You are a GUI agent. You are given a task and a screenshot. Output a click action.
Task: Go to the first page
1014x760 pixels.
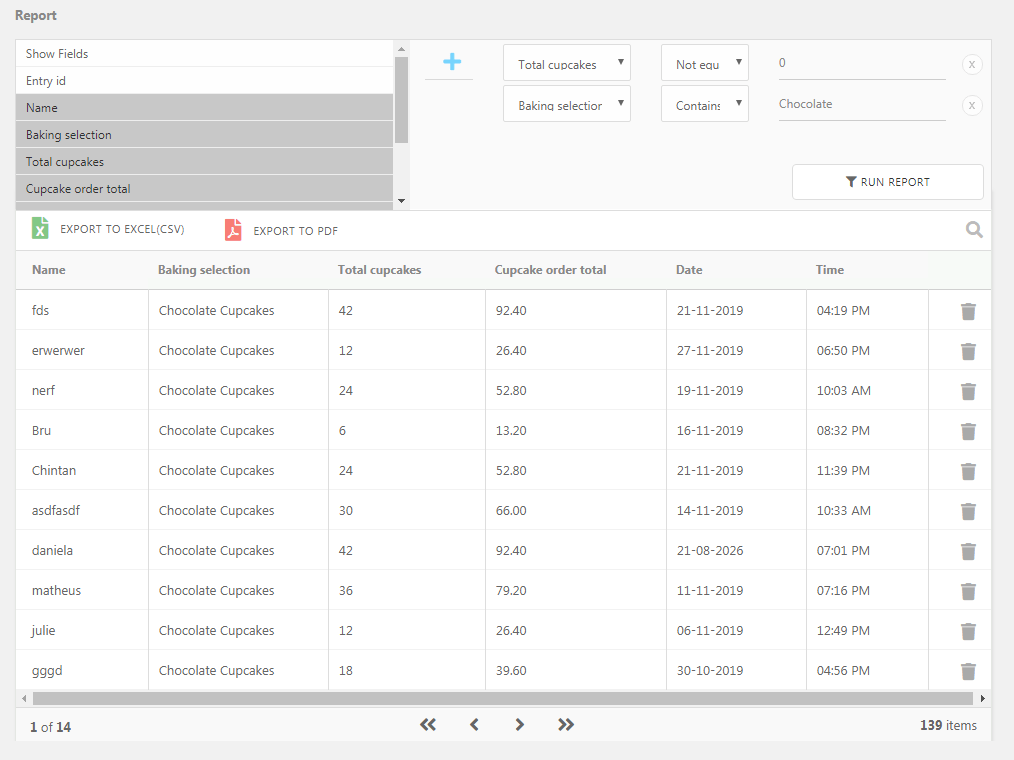pyautogui.click(x=427, y=724)
